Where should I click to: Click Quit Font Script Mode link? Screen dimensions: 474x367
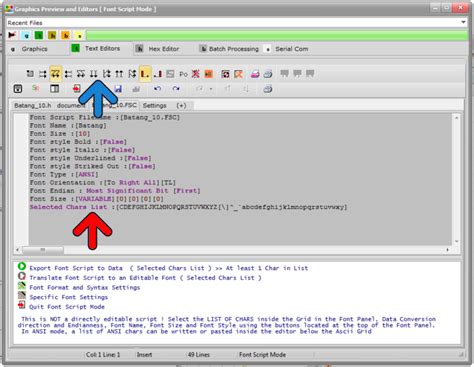[67, 307]
